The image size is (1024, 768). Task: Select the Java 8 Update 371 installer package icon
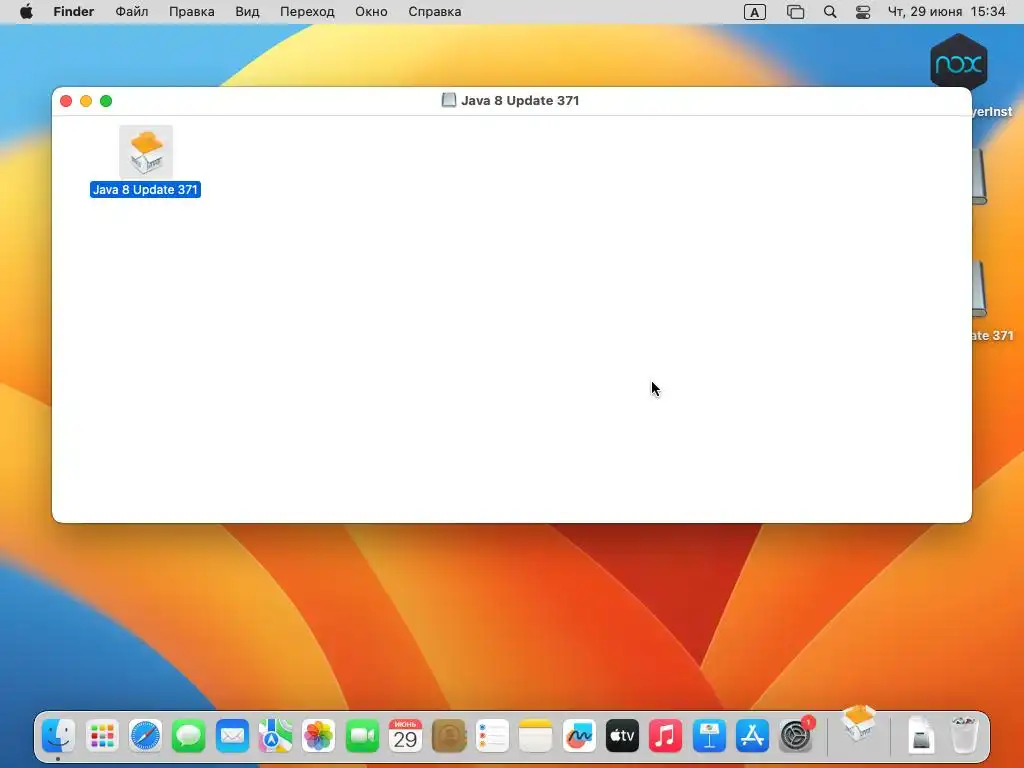click(146, 152)
